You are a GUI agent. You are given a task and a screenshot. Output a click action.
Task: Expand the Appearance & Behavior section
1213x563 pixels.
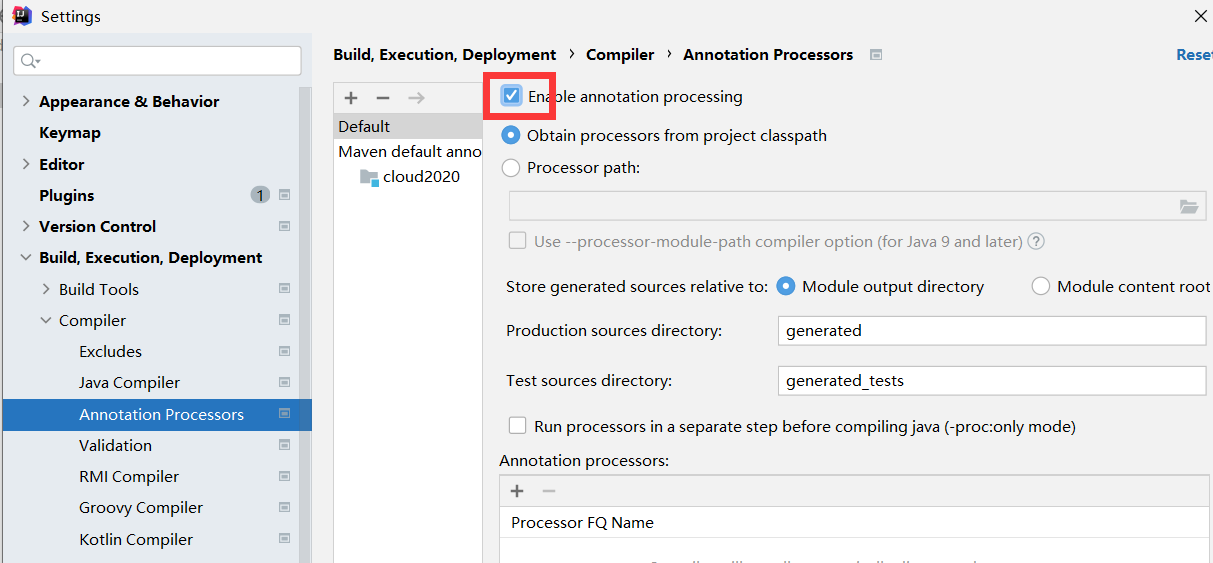point(26,101)
